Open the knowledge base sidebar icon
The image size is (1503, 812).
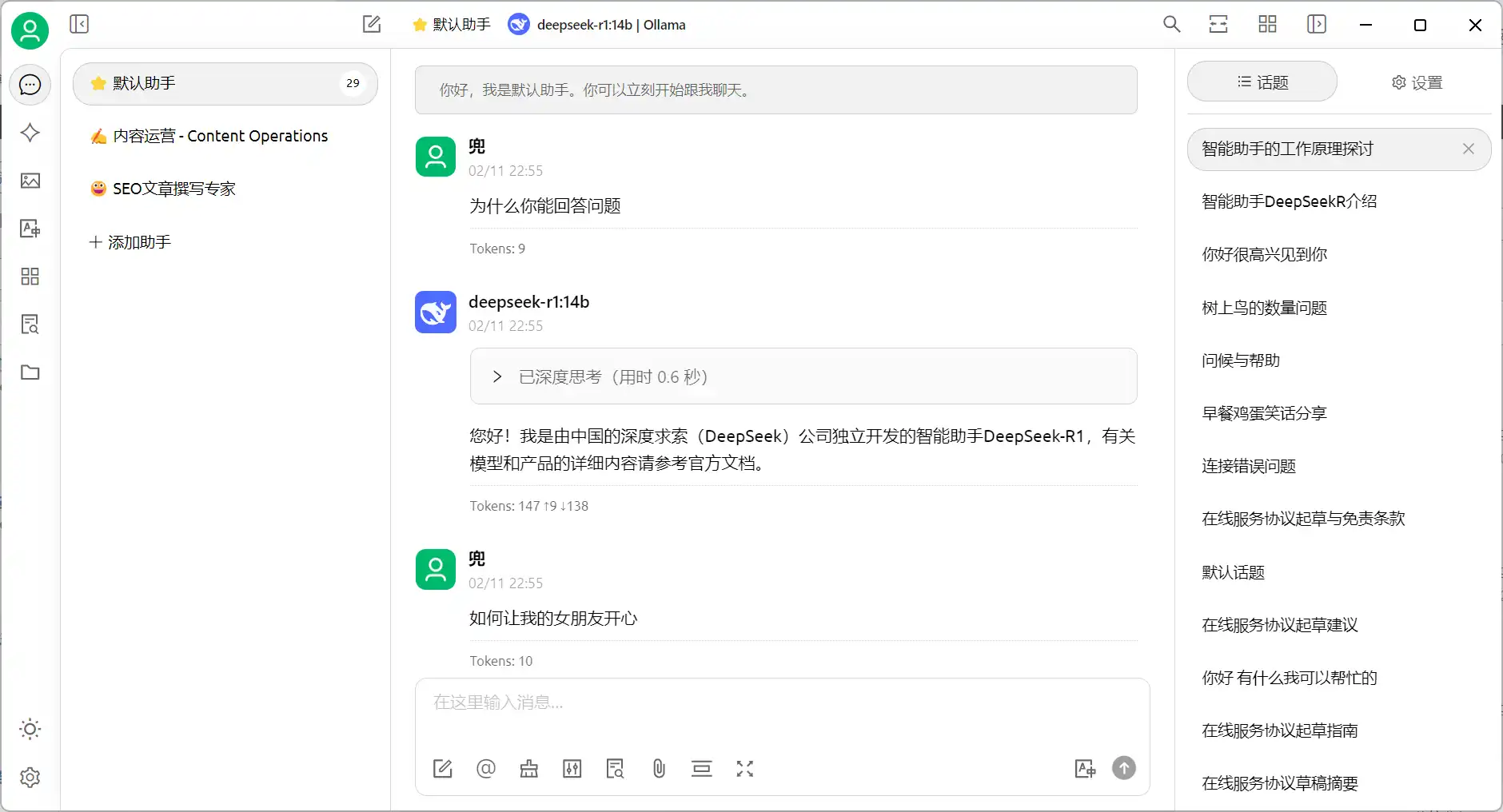click(30, 324)
